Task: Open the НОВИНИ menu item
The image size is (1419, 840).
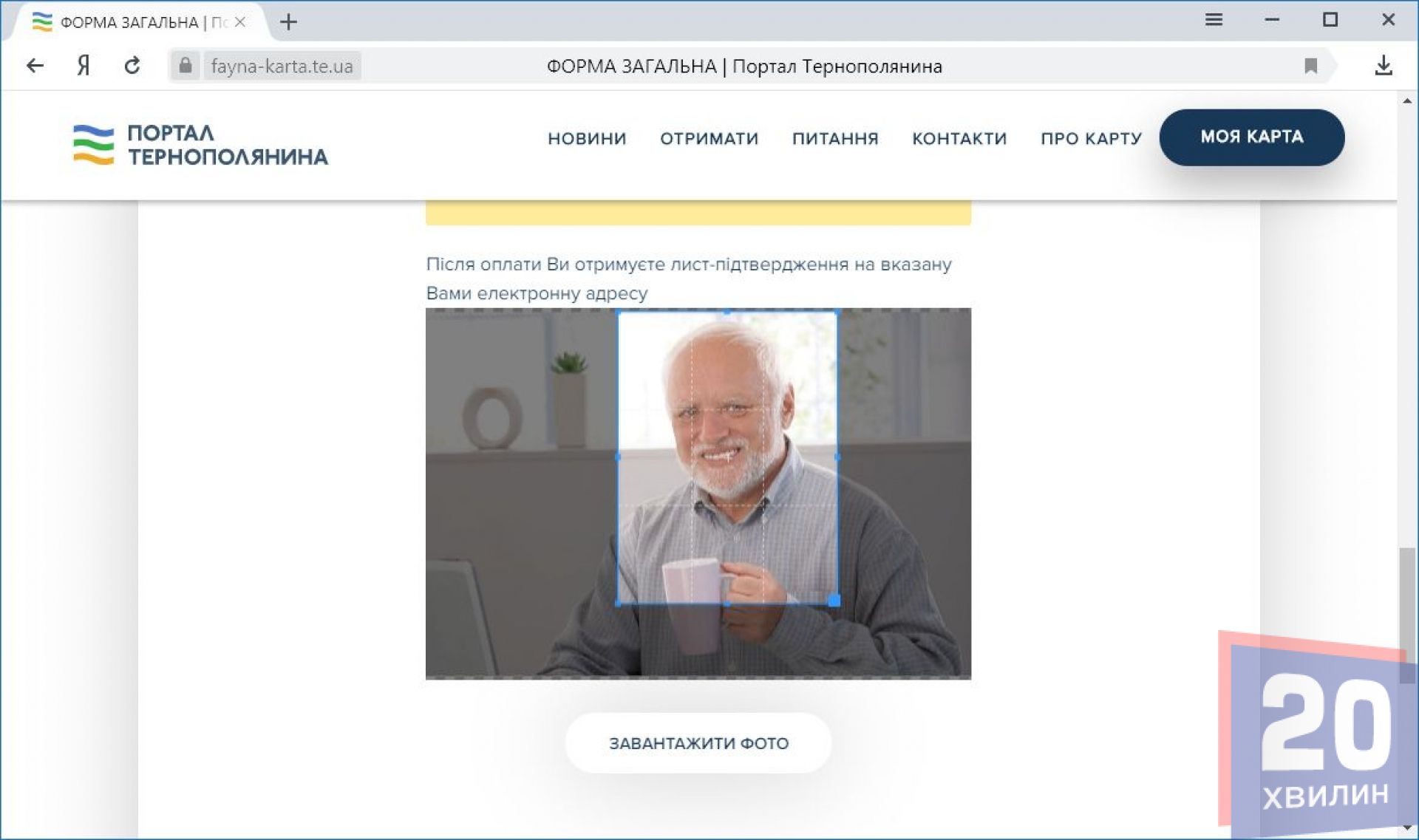Action: click(x=587, y=138)
